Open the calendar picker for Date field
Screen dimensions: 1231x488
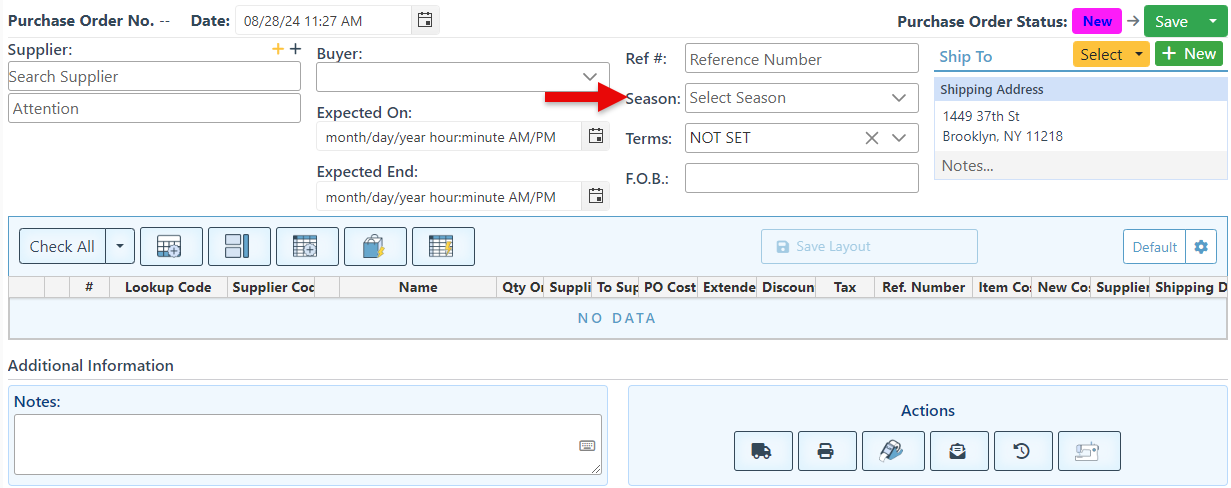(x=425, y=20)
